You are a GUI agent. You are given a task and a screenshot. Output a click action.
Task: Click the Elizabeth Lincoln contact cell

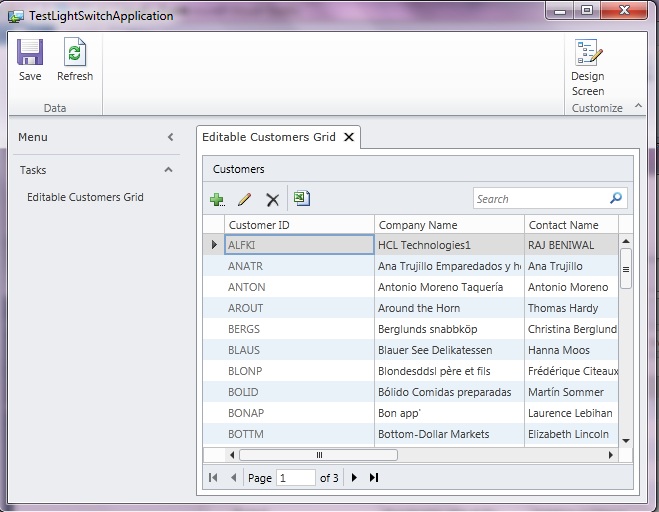[x=572, y=434]
